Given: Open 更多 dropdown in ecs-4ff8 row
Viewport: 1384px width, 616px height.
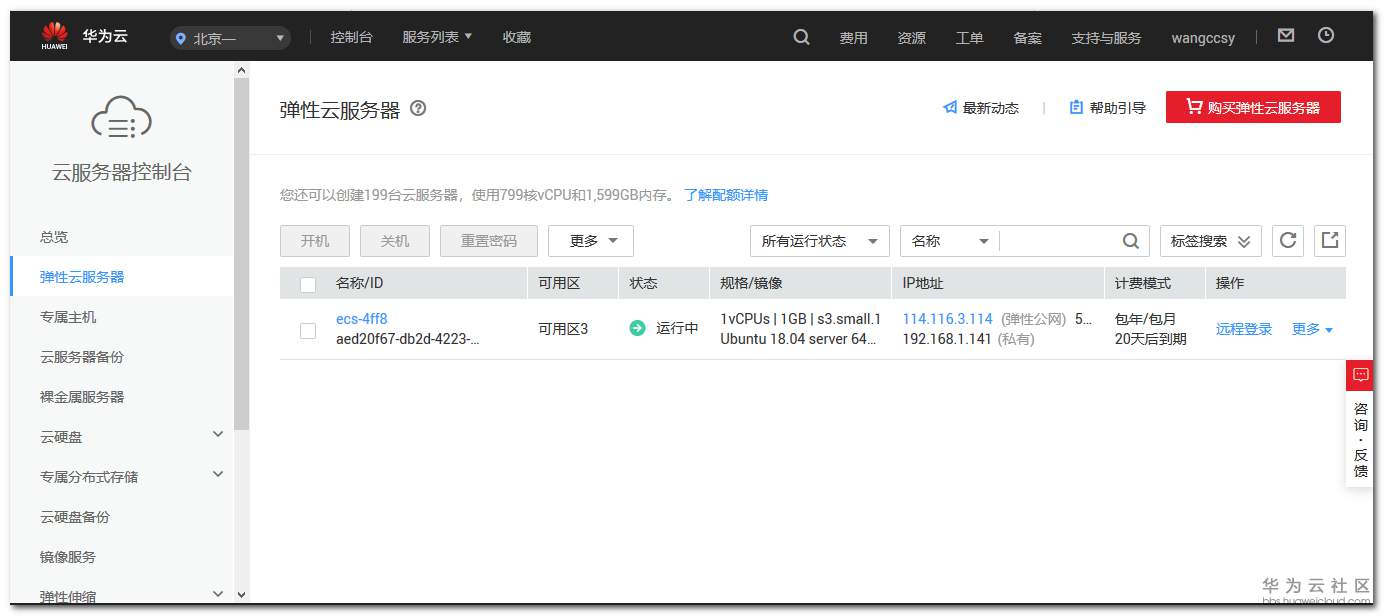Looking at the screenshot, I should pyautogui.click(x=1312, y=329).
